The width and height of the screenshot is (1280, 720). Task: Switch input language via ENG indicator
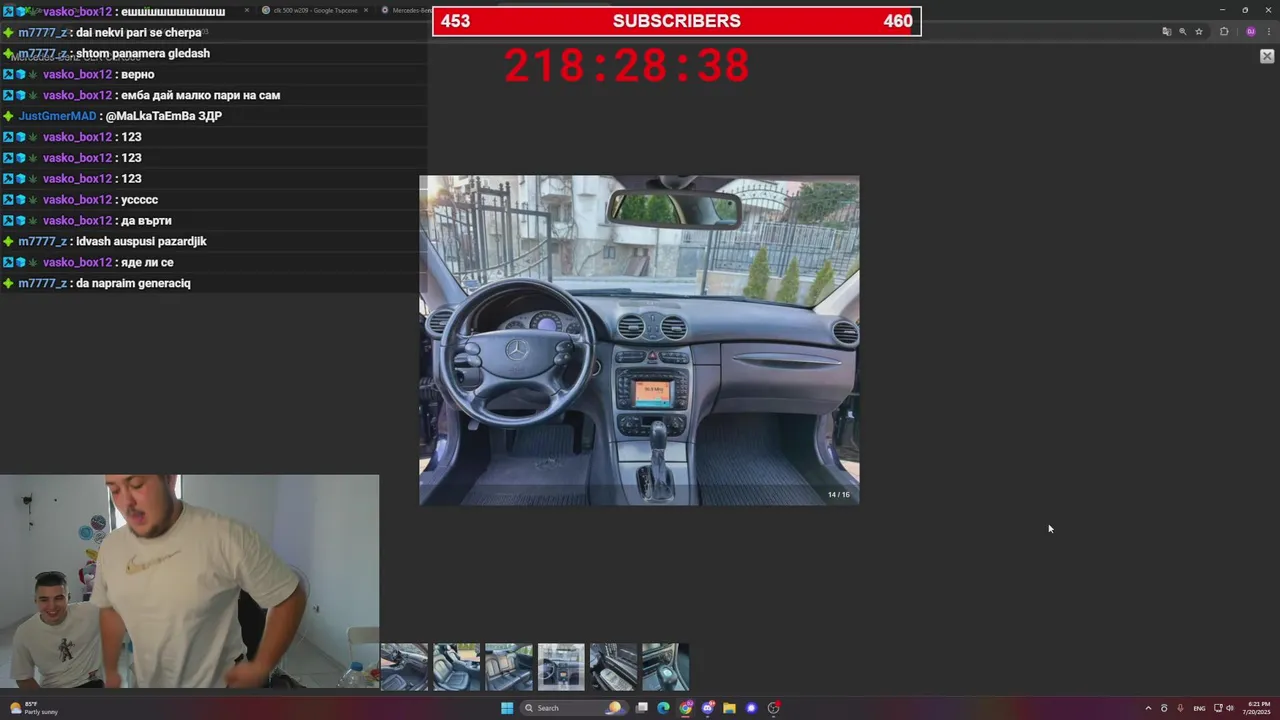pos(1199,708)
